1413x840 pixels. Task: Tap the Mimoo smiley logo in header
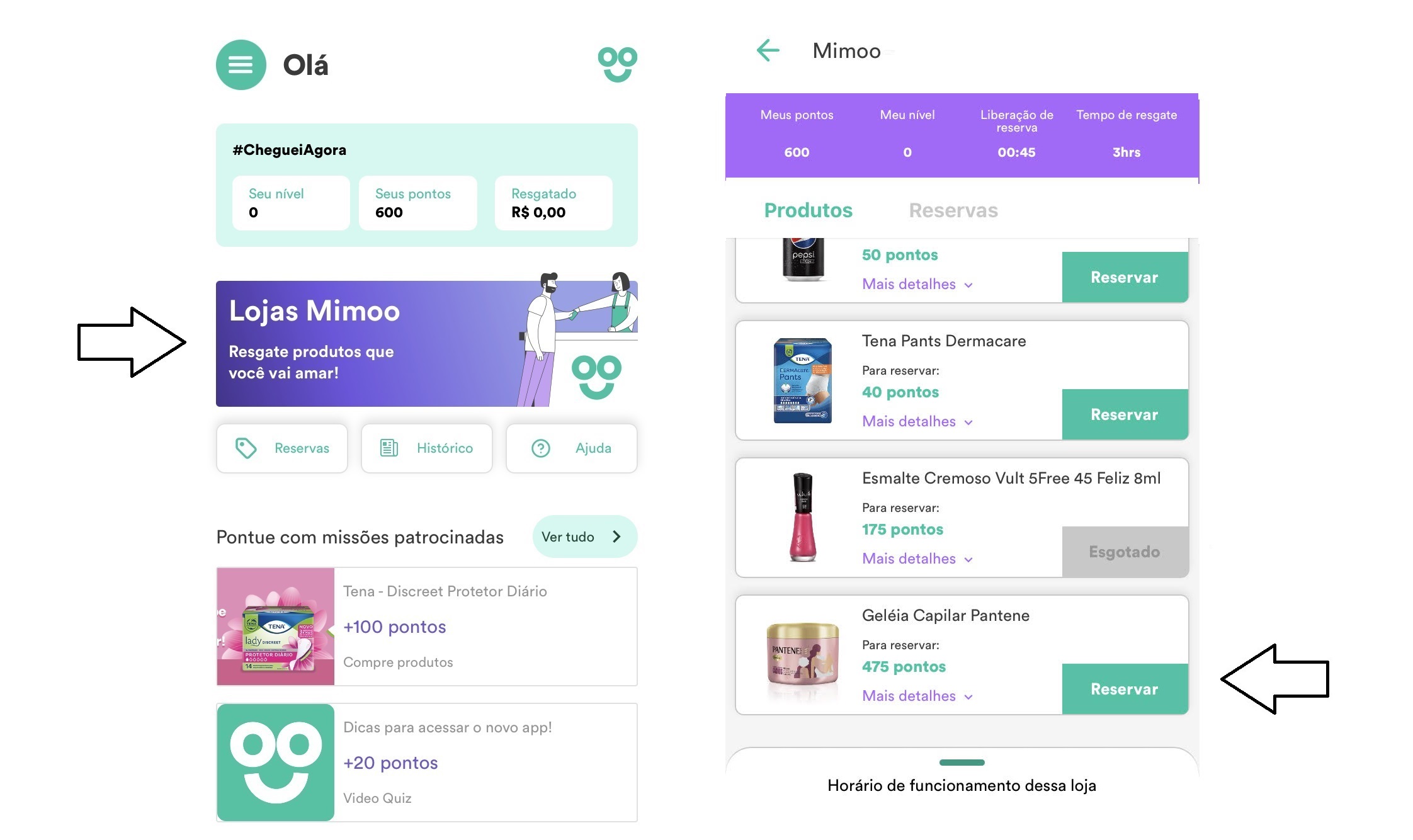pyautogui.click(x=617, y=64)
